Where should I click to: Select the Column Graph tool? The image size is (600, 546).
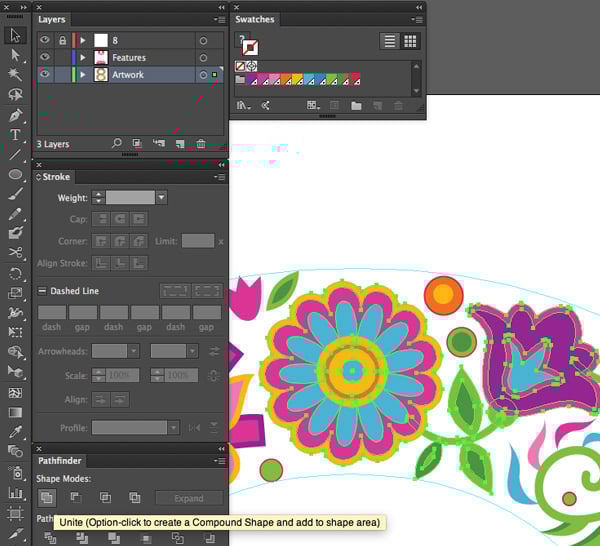pyautogui.click(x=15, y=493)
